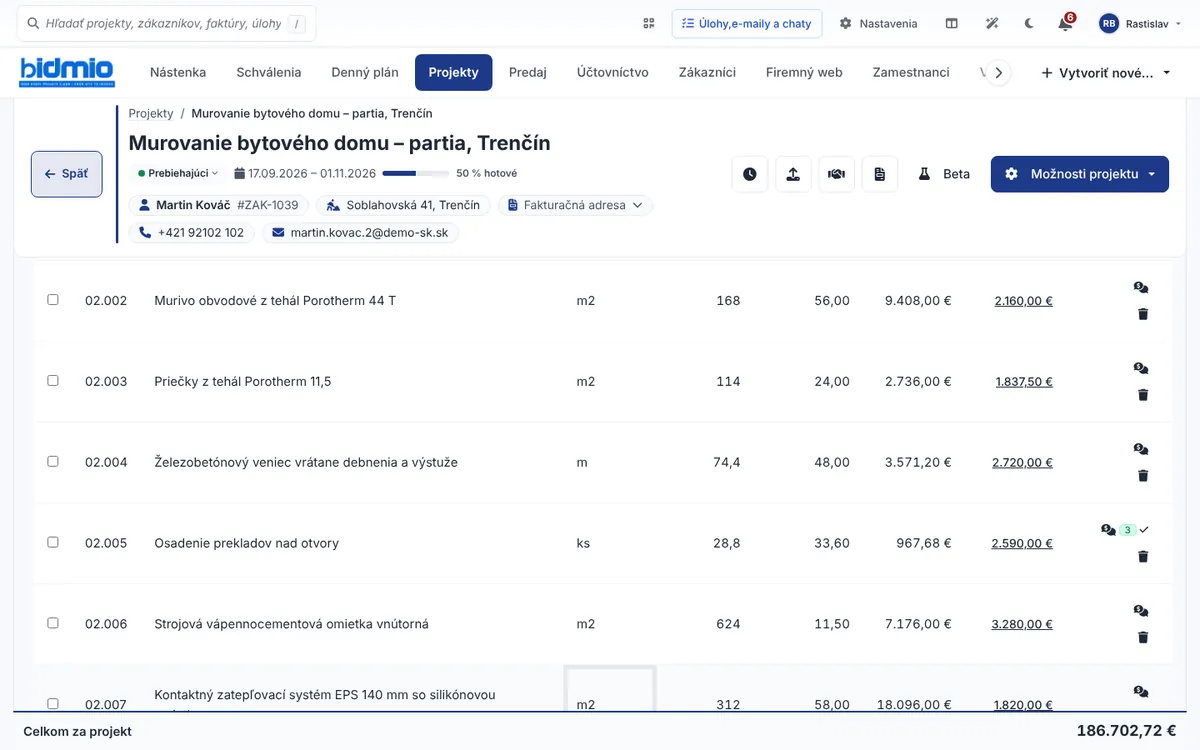Open project time tracking clock icon
Image resolution: width=1200 pixels, height=750 pixels.
pos(750,174)
